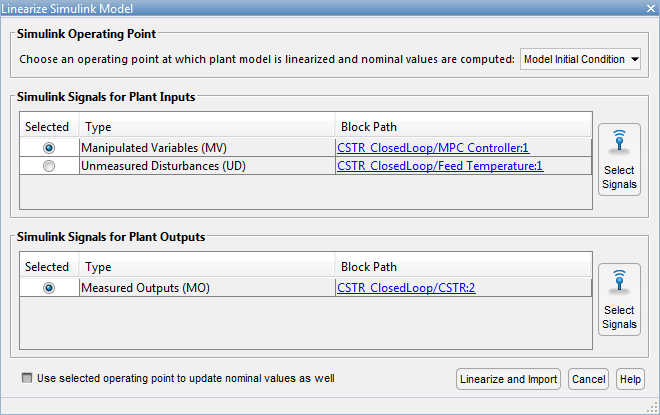Click Selected header in Plant Outputs table
Image resolution: width=660 pixels, height=415 pixels.
pos(48,267)
